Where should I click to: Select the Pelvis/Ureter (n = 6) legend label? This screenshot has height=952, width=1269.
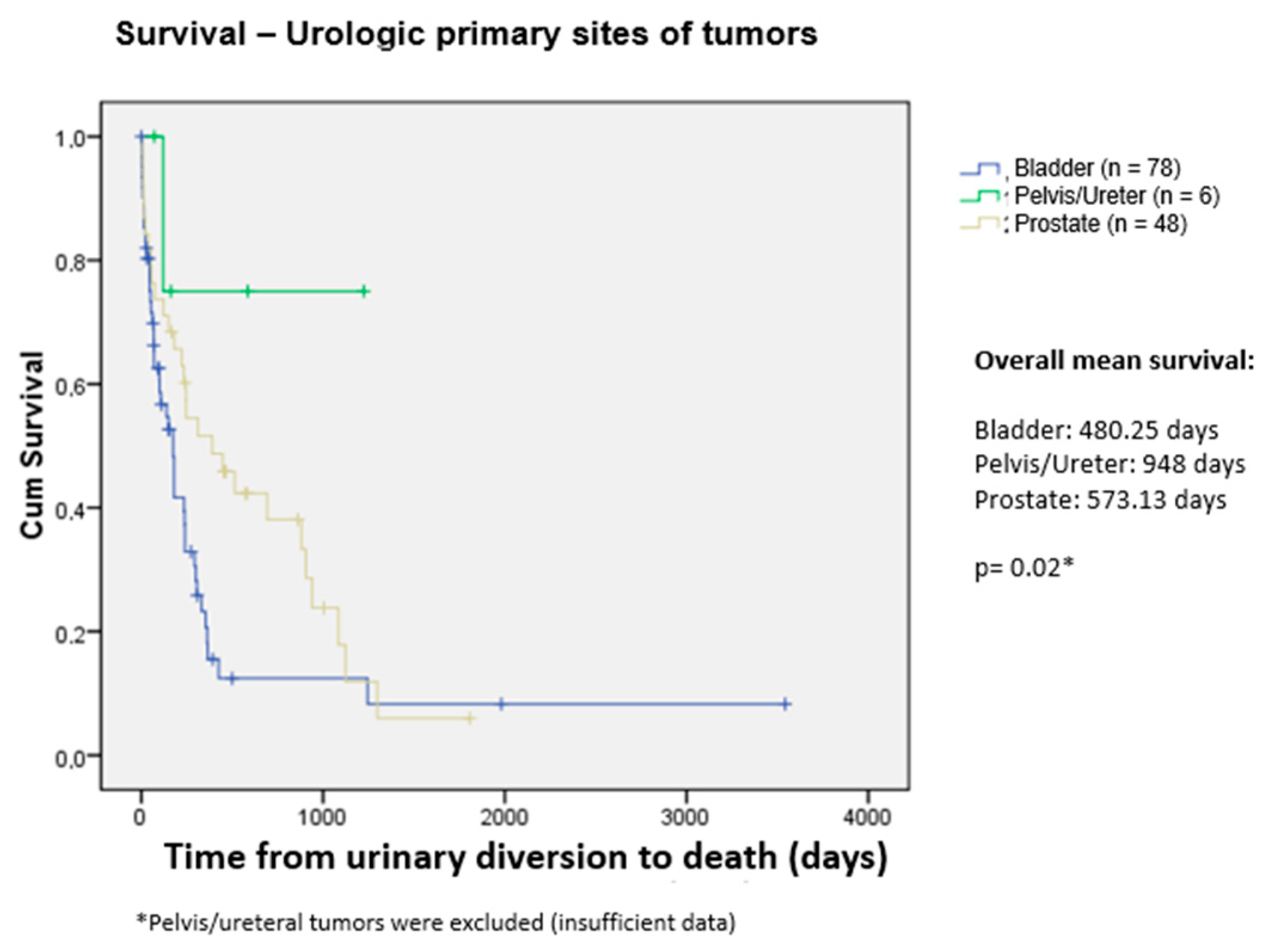pyautogui.click(x=1117, y=196)
